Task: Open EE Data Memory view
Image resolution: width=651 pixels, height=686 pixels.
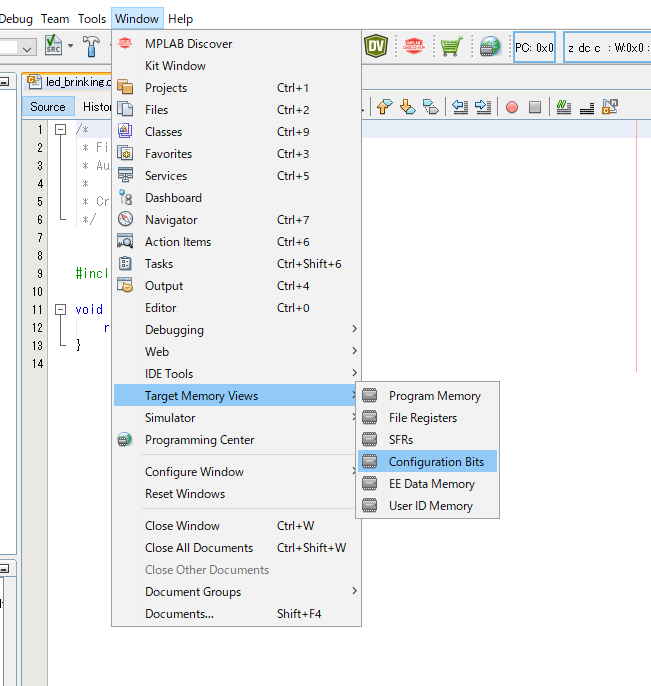Action: [x=427, y=484]
